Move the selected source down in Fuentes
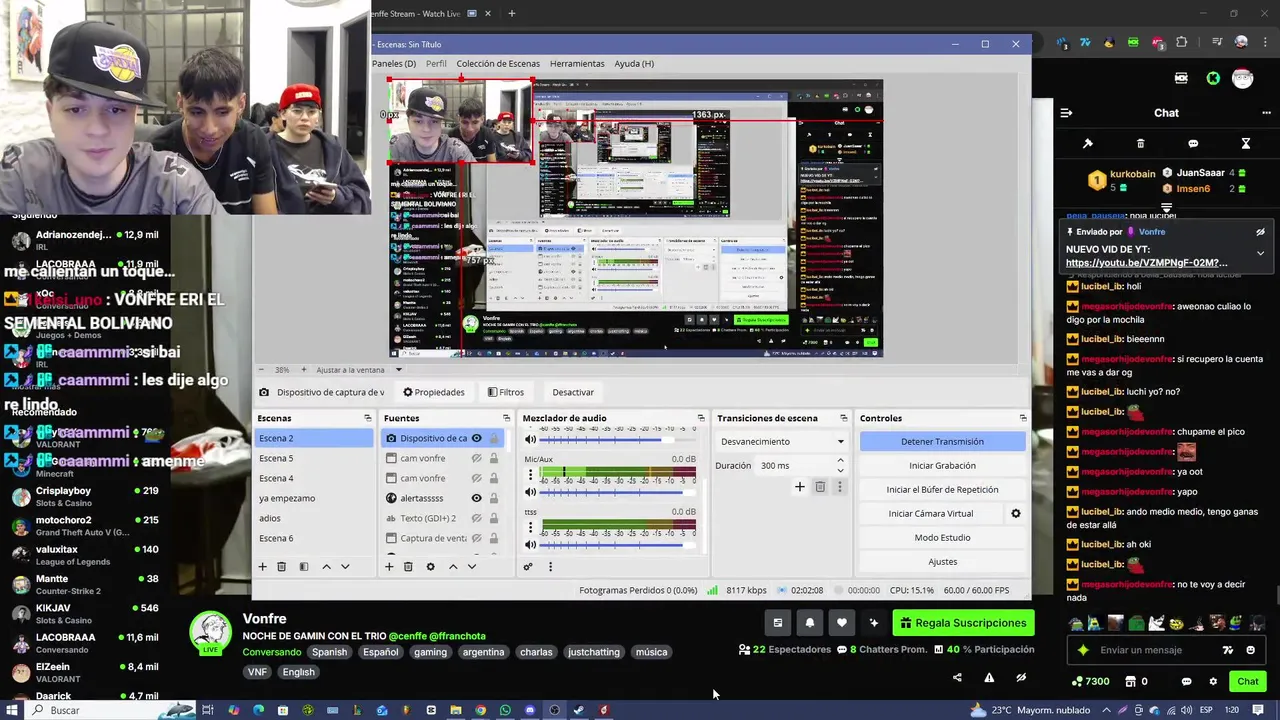The width and height of the screenshot is (1280, 720). point(472,567)
